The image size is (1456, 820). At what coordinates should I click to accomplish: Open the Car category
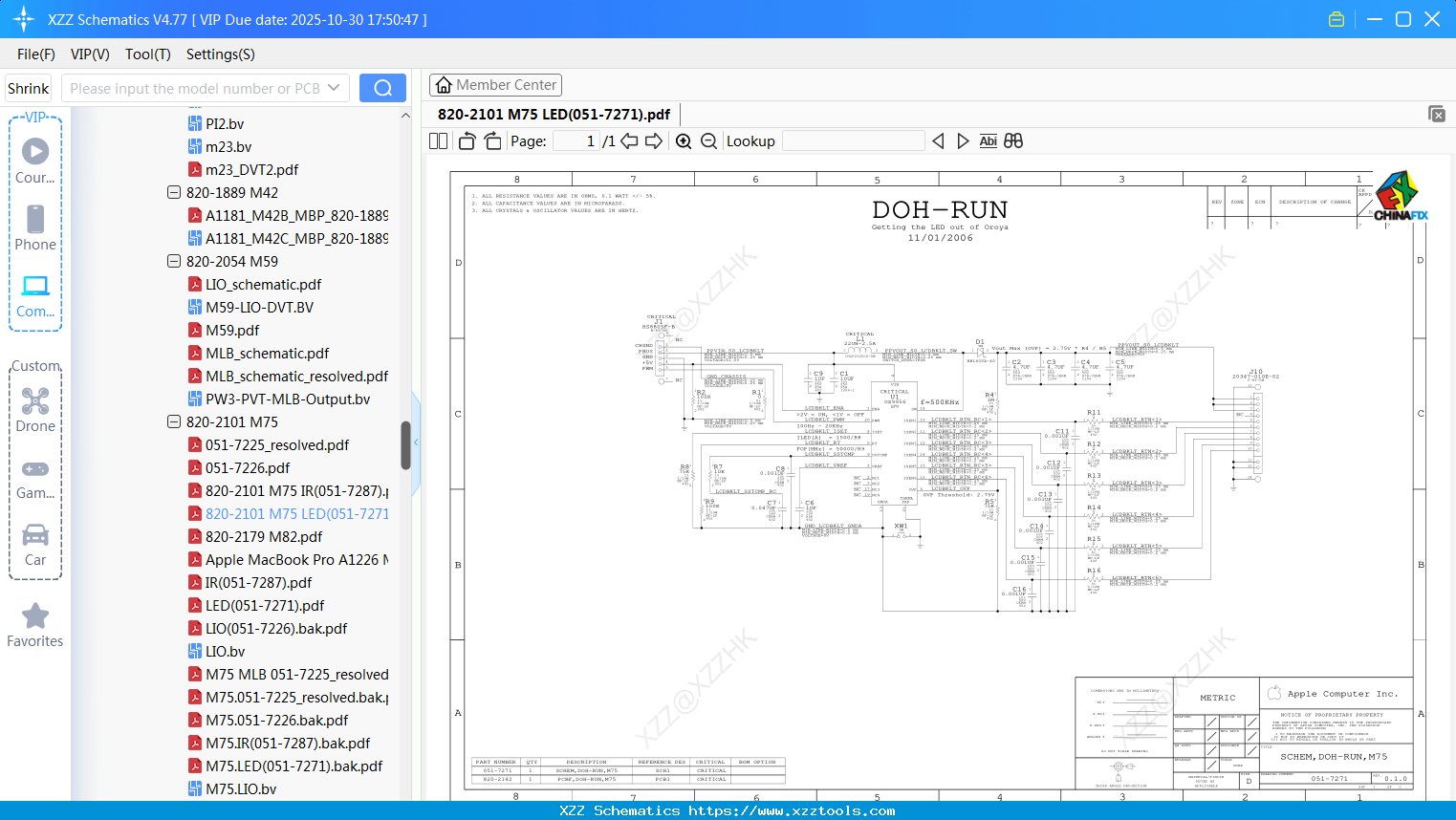click(35, 544)
